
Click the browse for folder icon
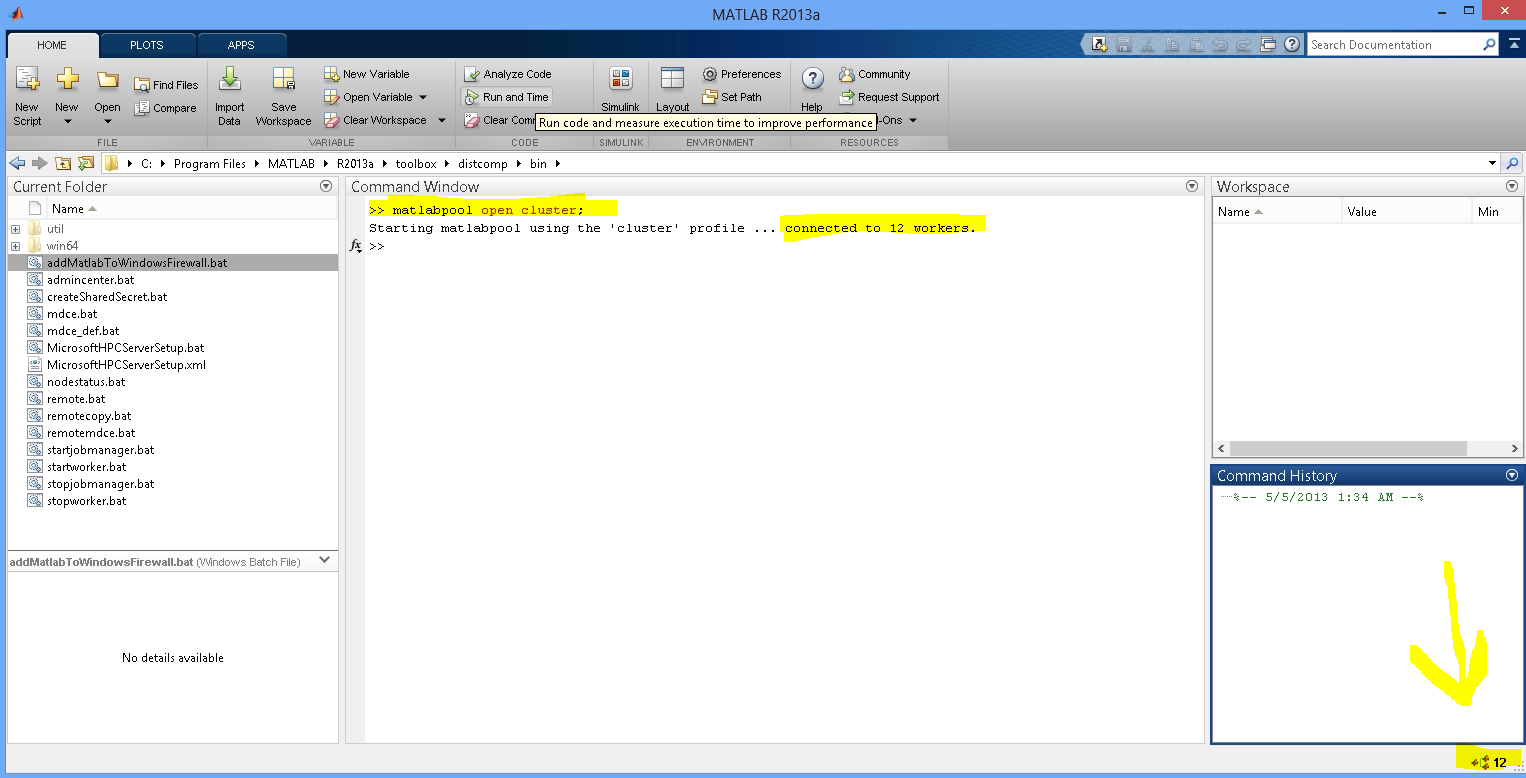click(86, 163)
